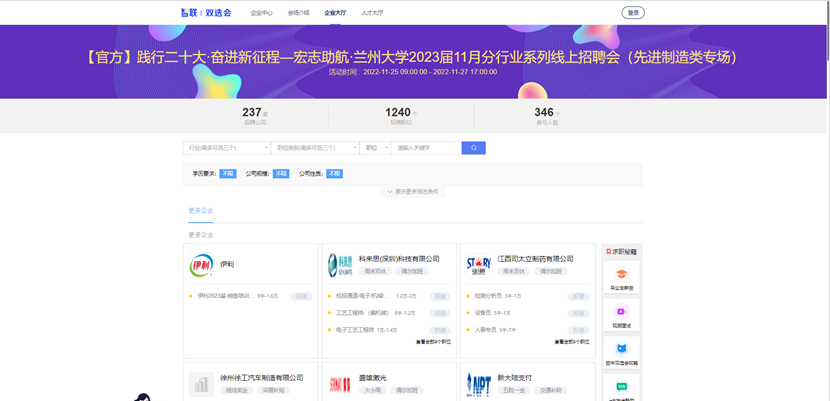Viewport: 830px width, 401px height.
Task: Open the 行业 industry dropdown
Action: [x=227, y=148]
